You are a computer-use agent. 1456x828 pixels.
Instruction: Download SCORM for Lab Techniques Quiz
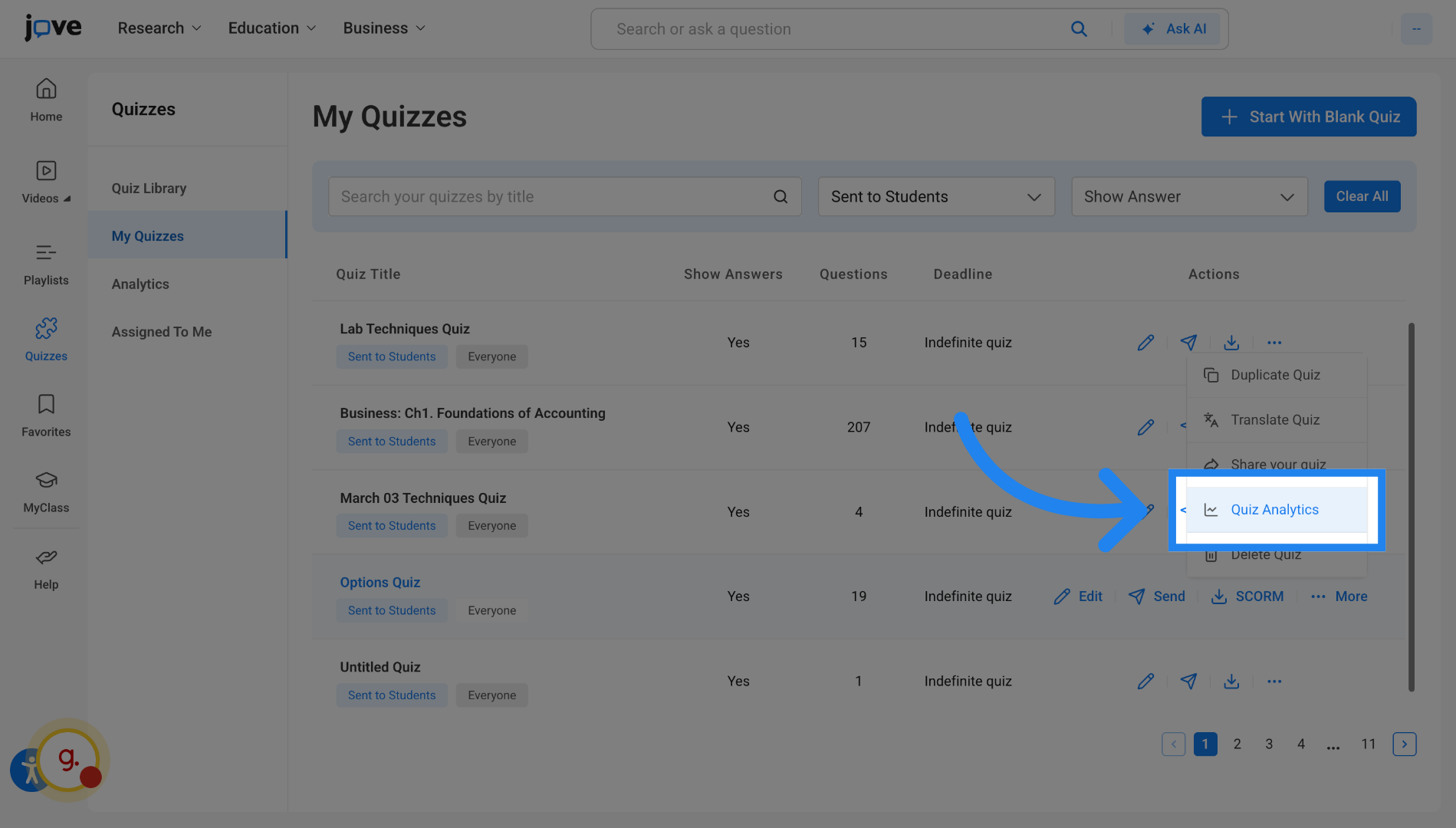1231,343
